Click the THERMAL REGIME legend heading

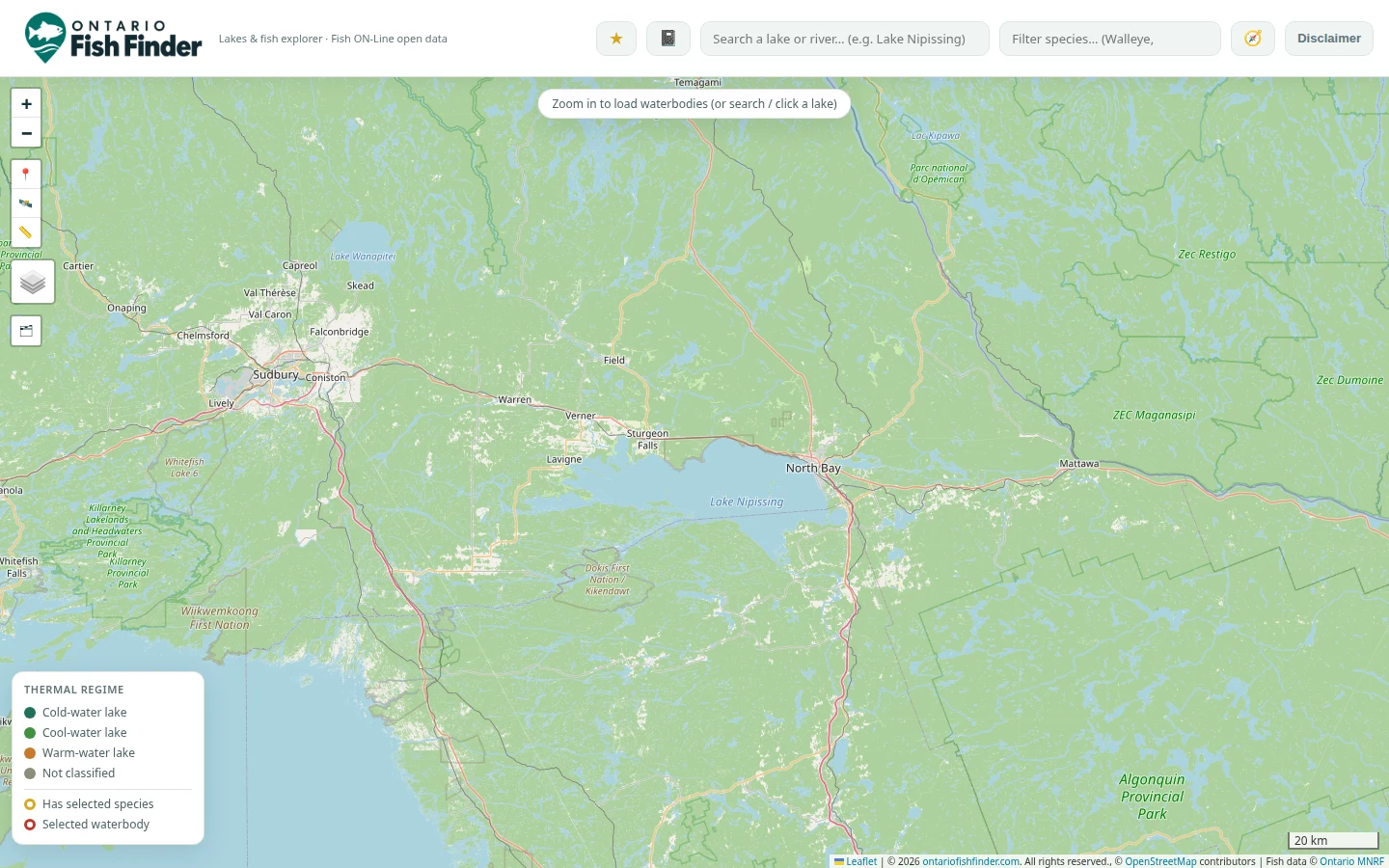(74, 690)
